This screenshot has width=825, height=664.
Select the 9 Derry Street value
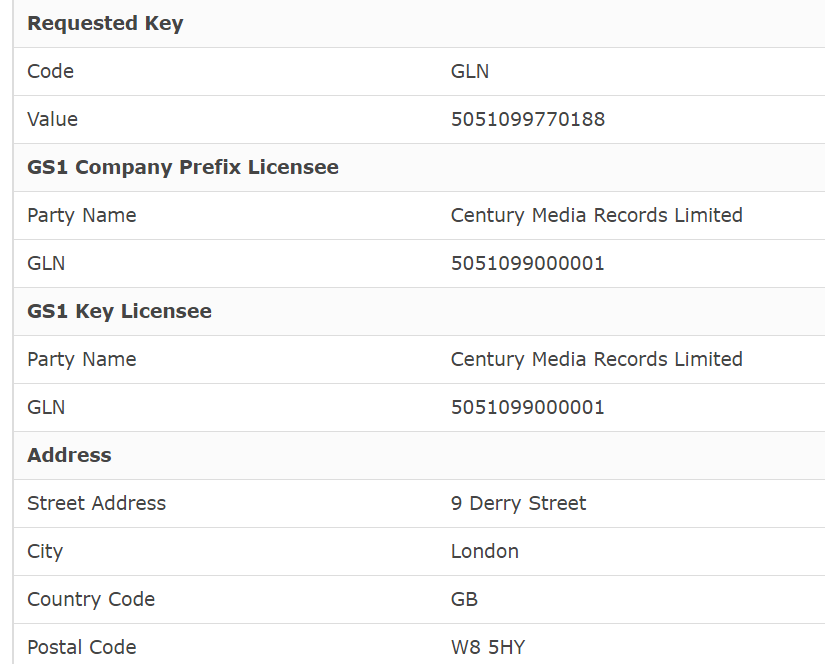point(518,504)
